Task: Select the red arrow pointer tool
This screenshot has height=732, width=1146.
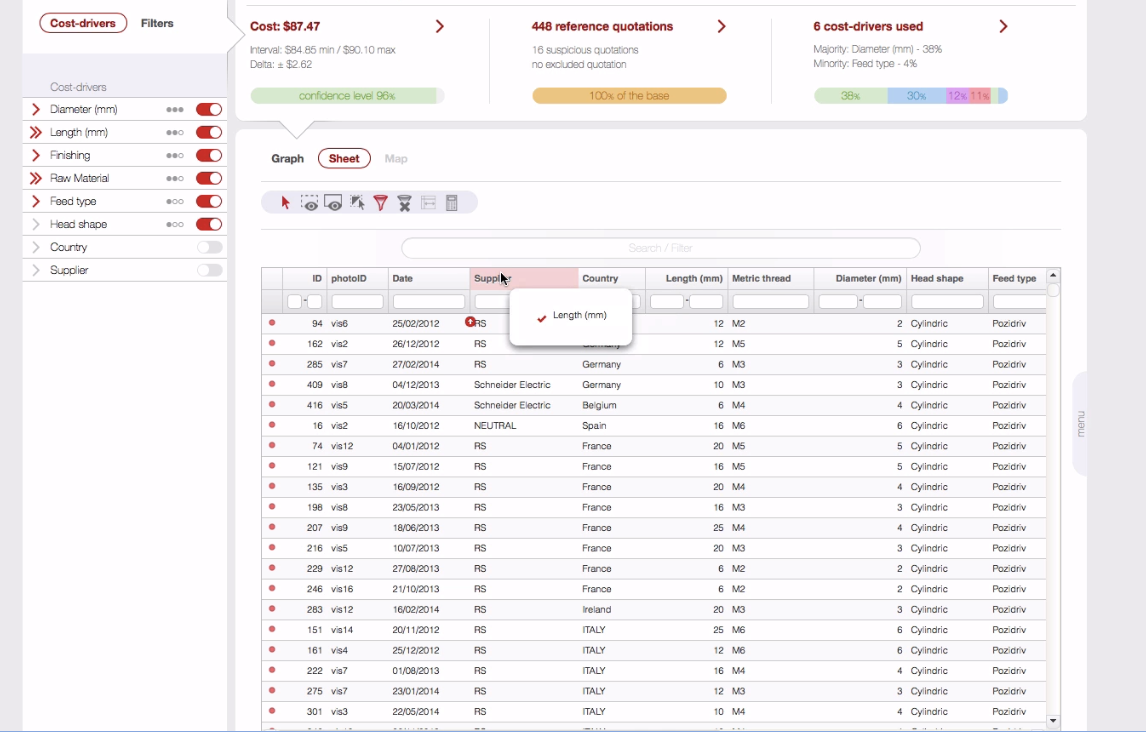Action: 286,203
